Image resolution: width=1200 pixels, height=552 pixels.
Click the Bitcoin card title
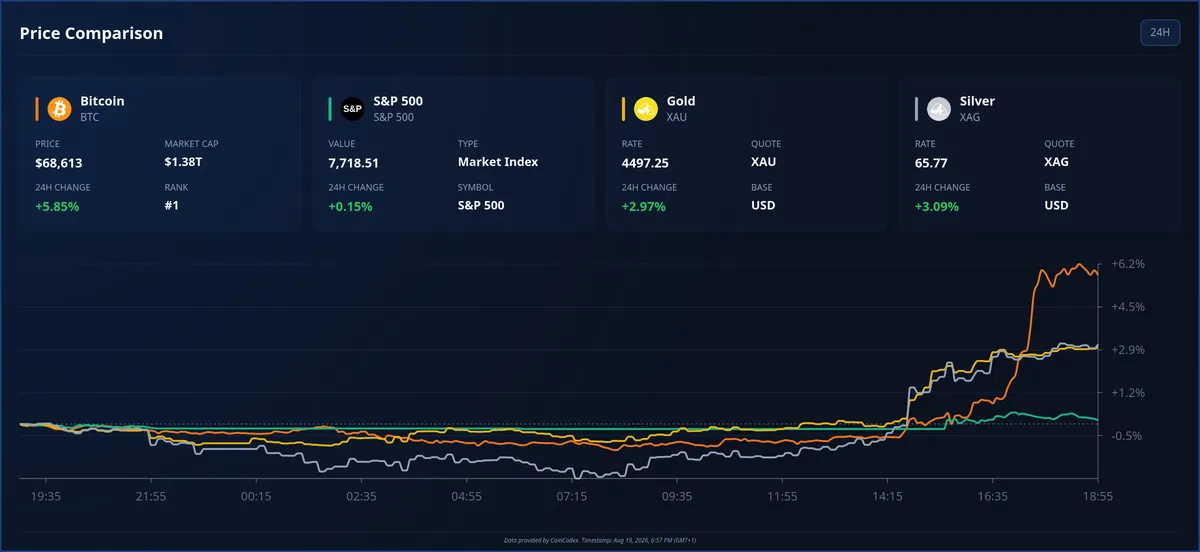(x=102, y=101)
